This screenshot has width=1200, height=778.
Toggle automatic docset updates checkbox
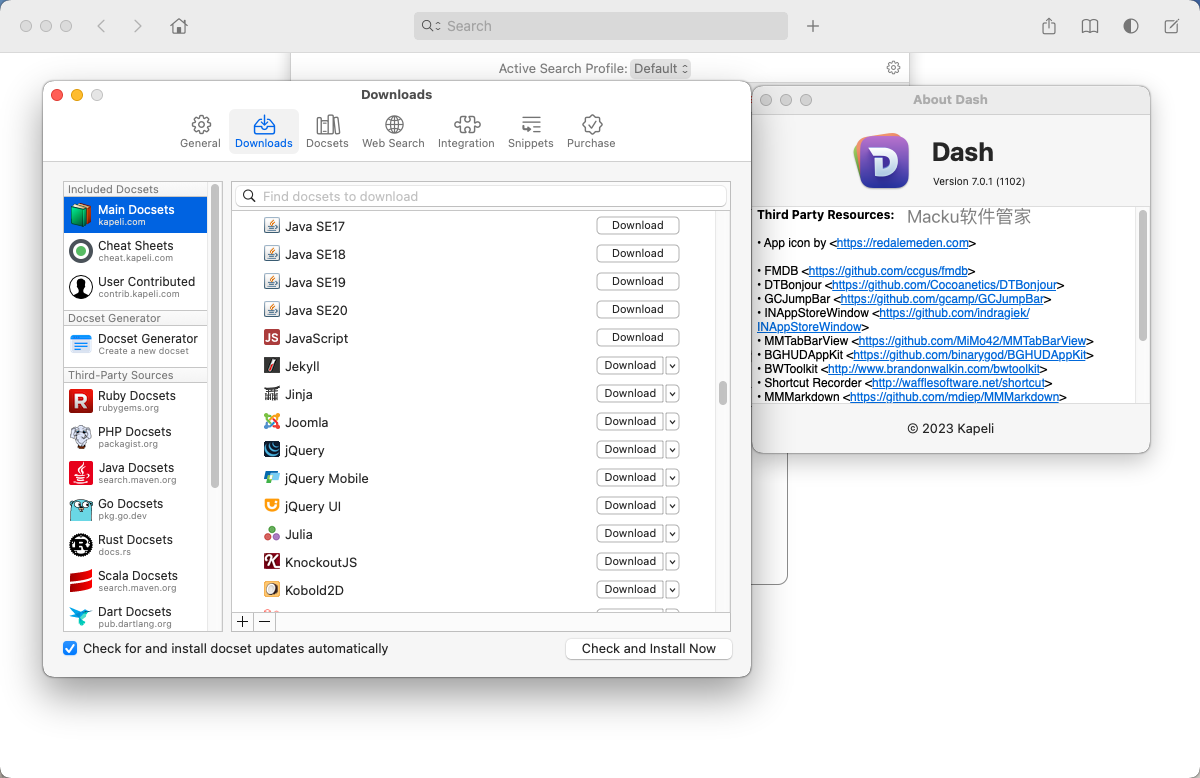pos(70,648)
